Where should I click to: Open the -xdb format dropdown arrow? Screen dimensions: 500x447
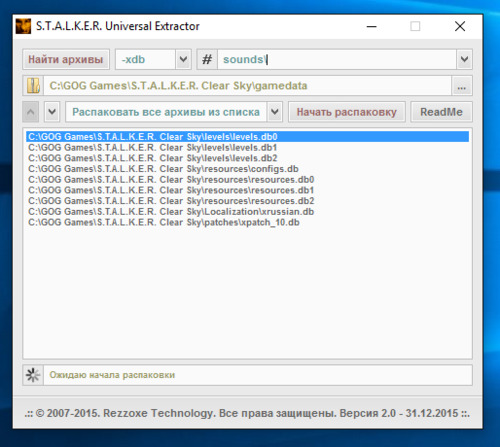[x=183, y=59]
